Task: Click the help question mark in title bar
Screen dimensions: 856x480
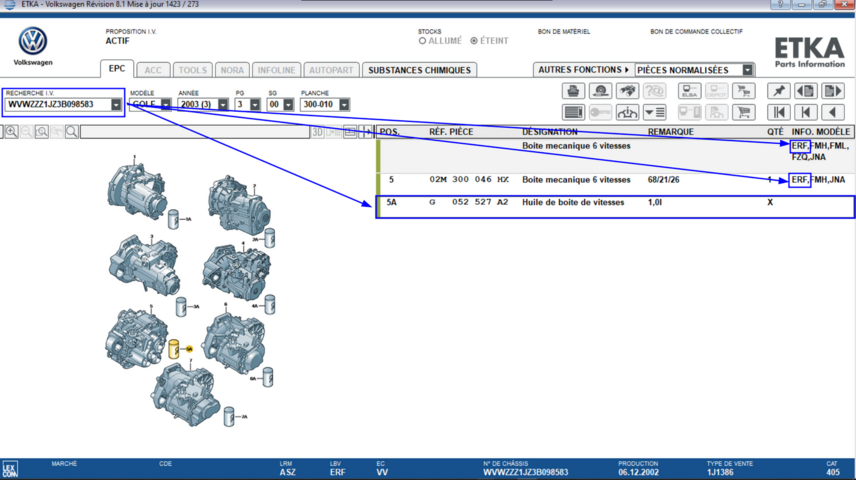Action: click(781, 4)
